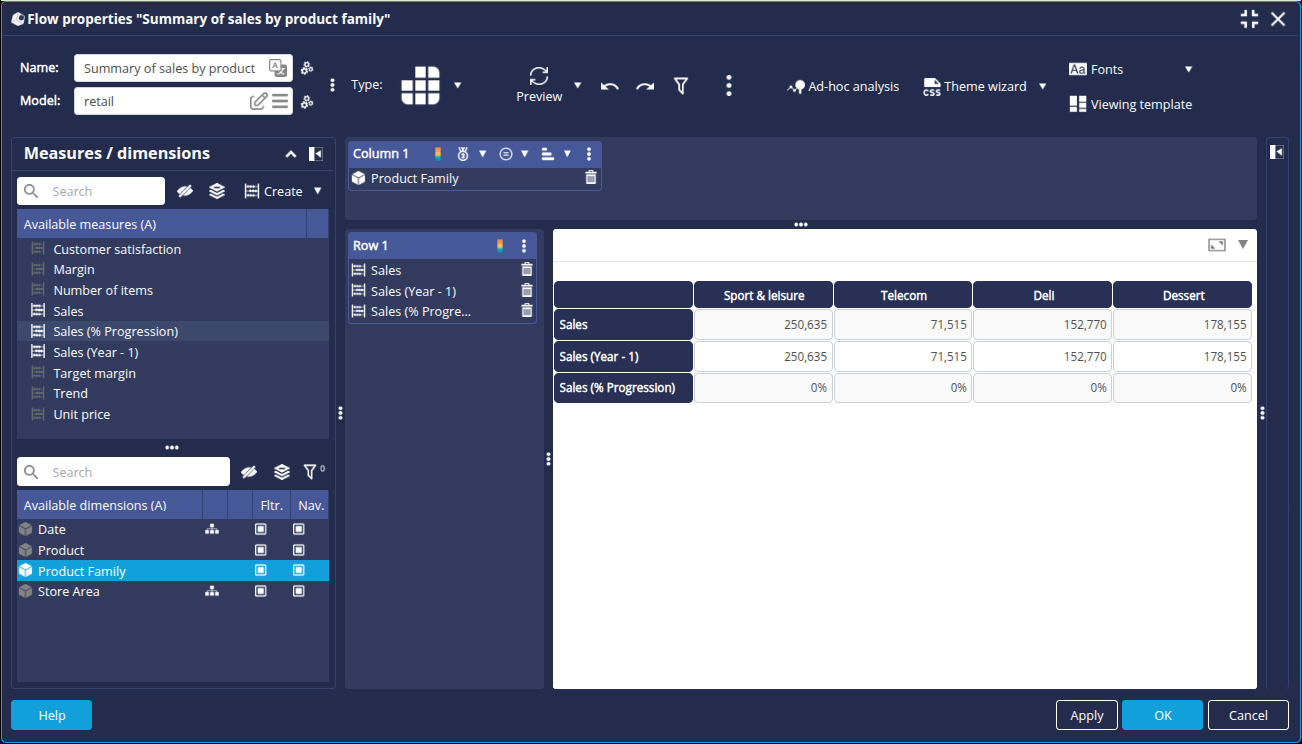Click the undo arrow icon
The image size is (1302, 744).
pyautogui.click(x=609, y=87)
